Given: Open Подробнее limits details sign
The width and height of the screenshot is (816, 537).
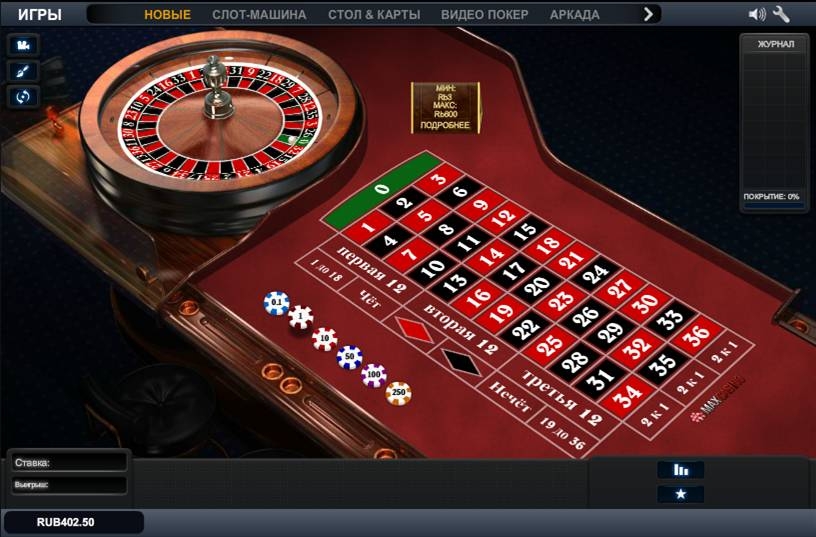Looking at the screenshot, I should tap(445, 125).
